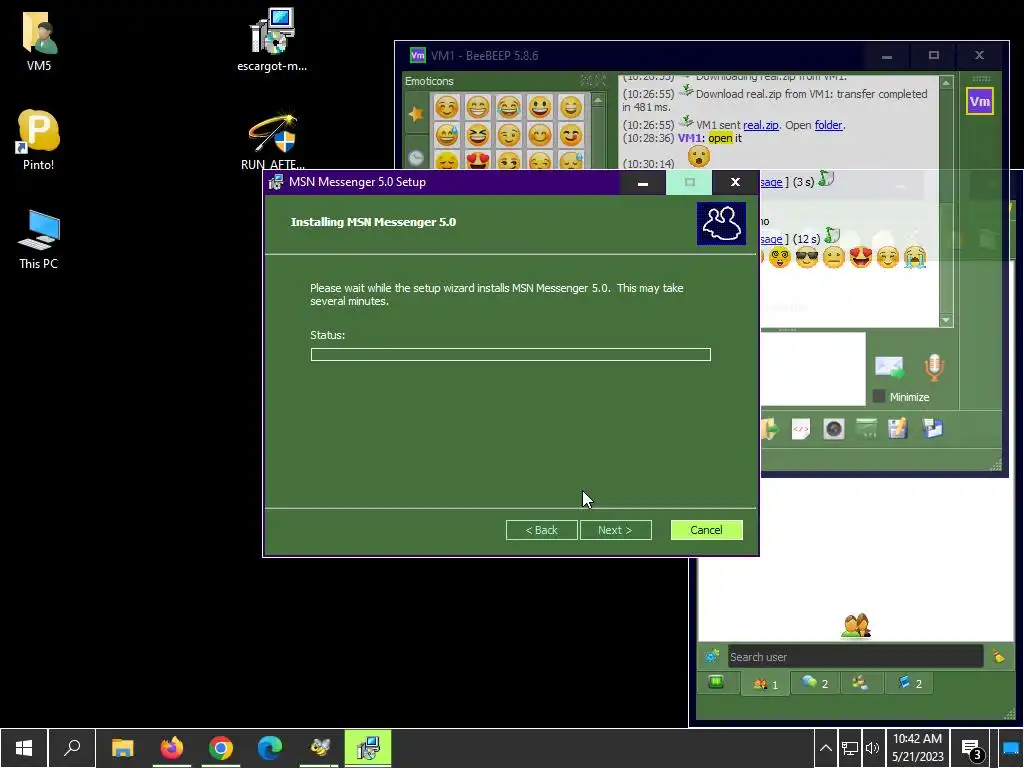Select the Pinto! desktop shortcut

point(39,140)
